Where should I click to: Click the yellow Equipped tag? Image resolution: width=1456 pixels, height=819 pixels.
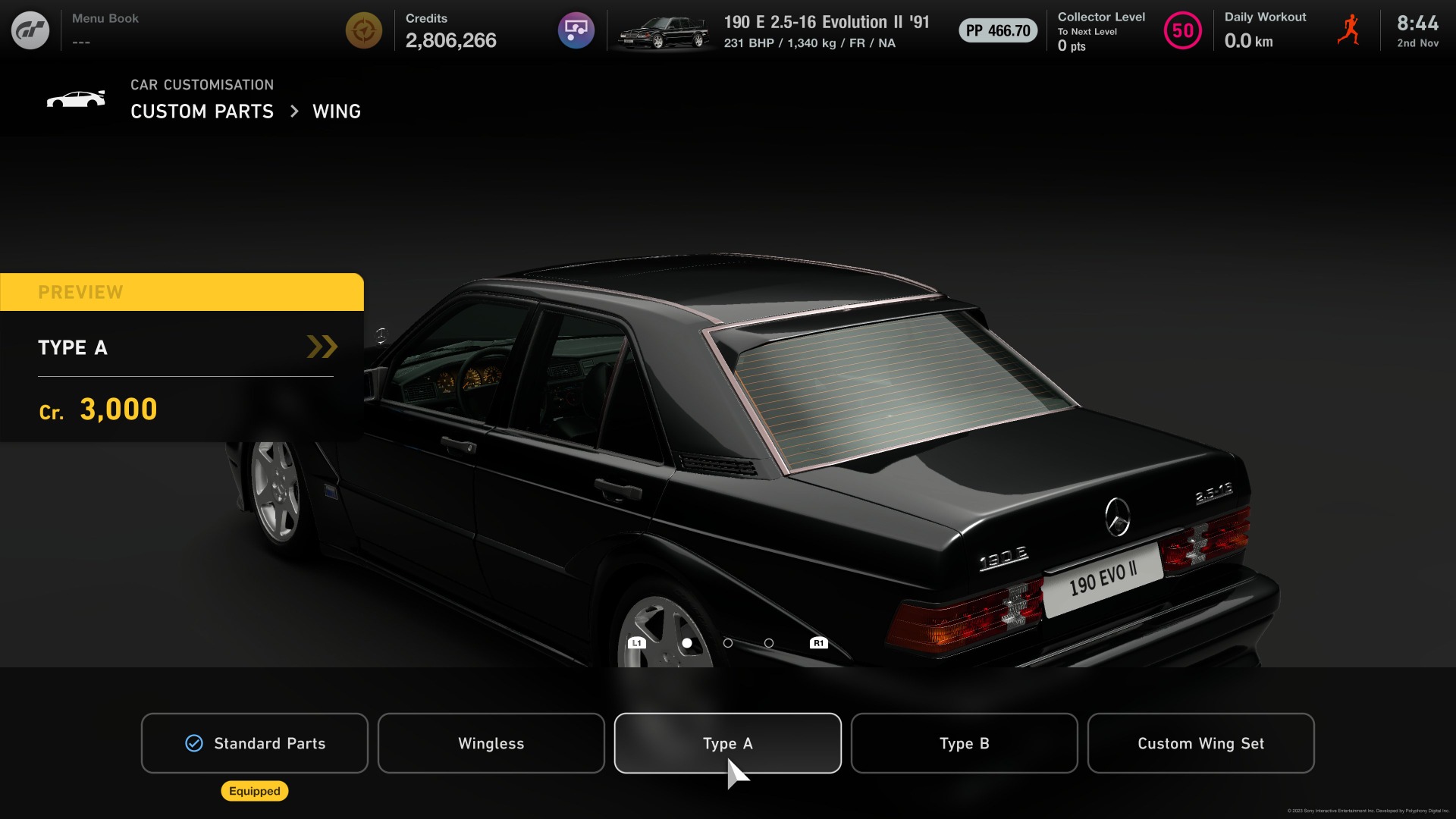[255, 791]
